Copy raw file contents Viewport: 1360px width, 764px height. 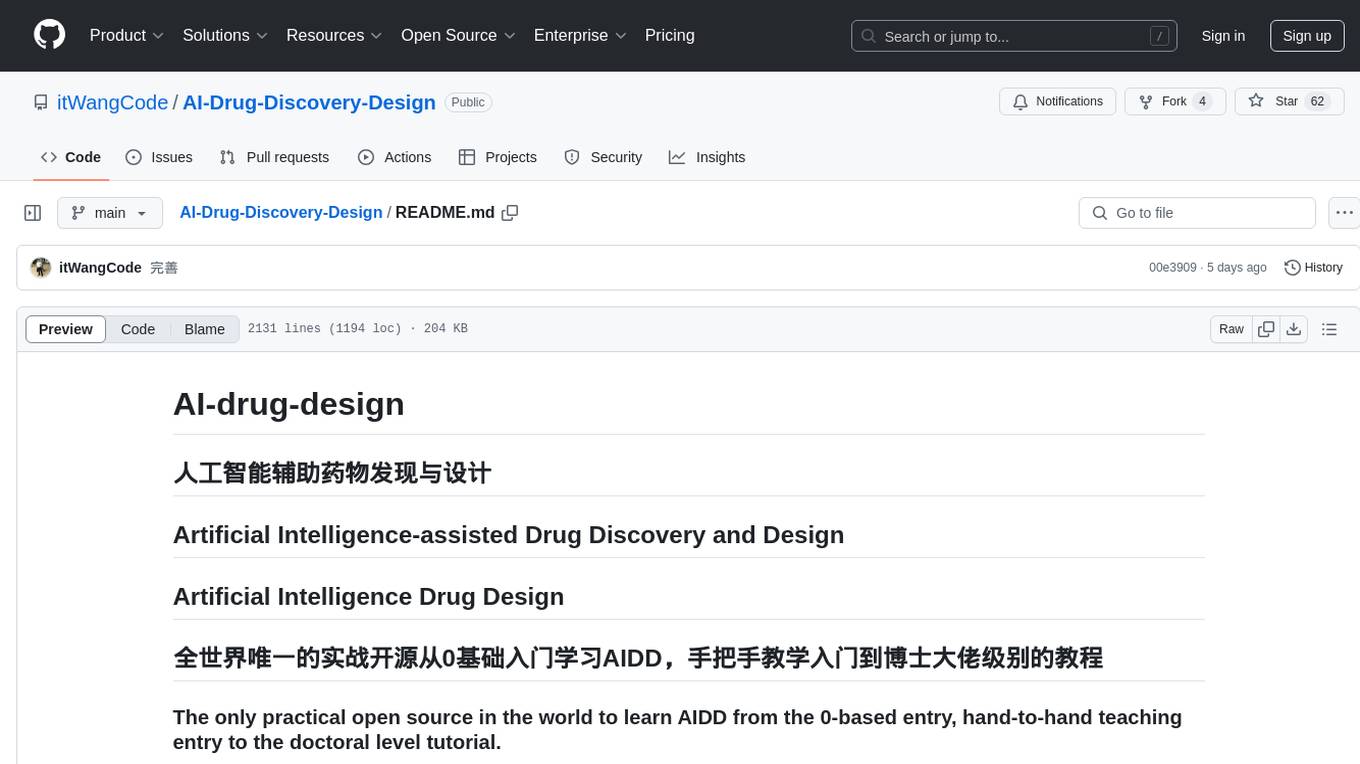1266,329
